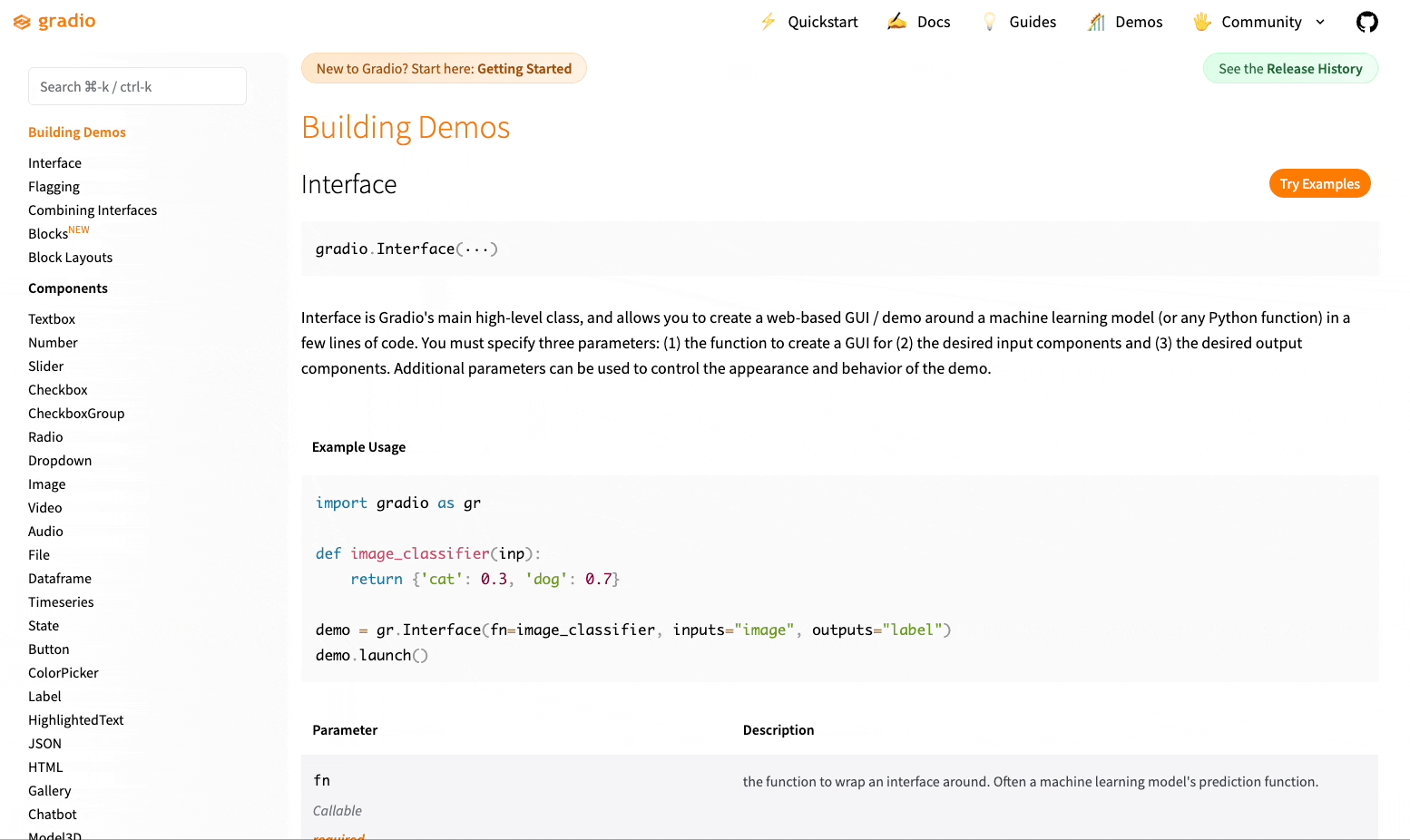
Task: Open Audio component docs
Action: click(x=45, y=532)
